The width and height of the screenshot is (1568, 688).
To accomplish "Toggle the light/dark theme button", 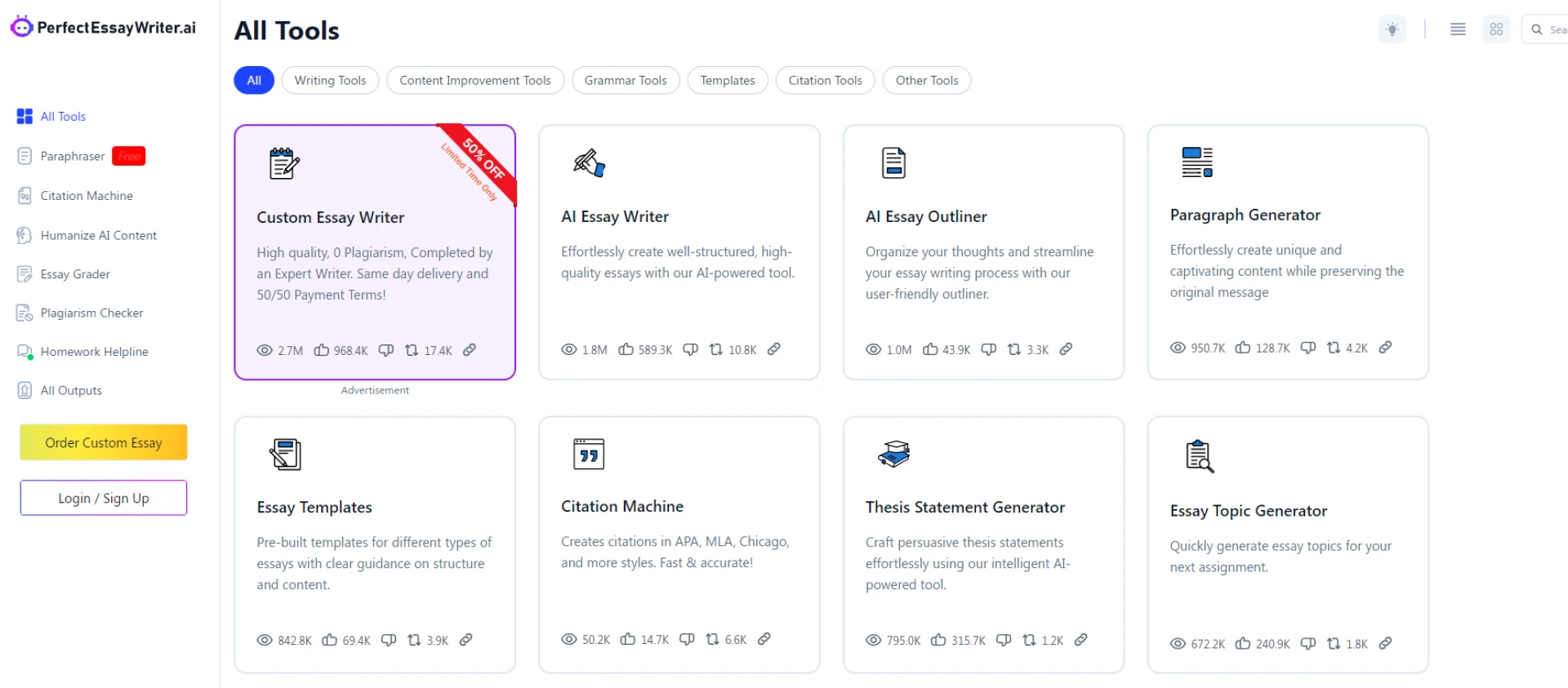I will coord(1392,29).
